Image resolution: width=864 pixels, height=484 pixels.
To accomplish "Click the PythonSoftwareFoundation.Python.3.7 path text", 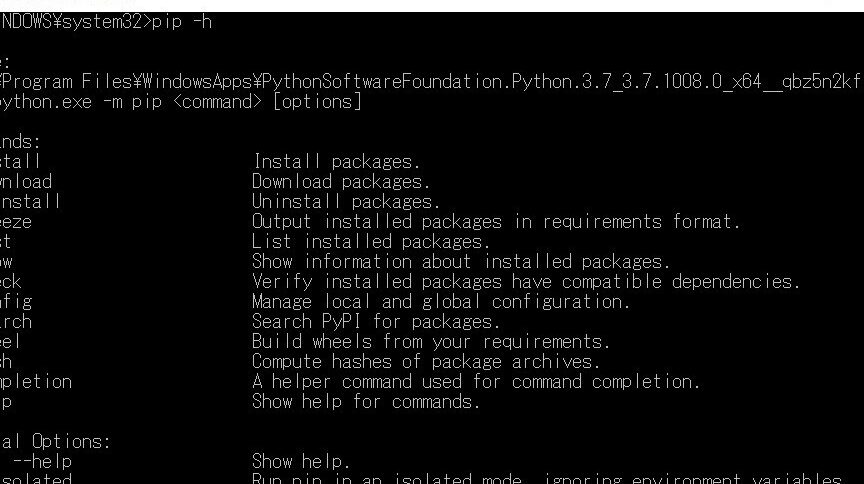I will 436,82.
